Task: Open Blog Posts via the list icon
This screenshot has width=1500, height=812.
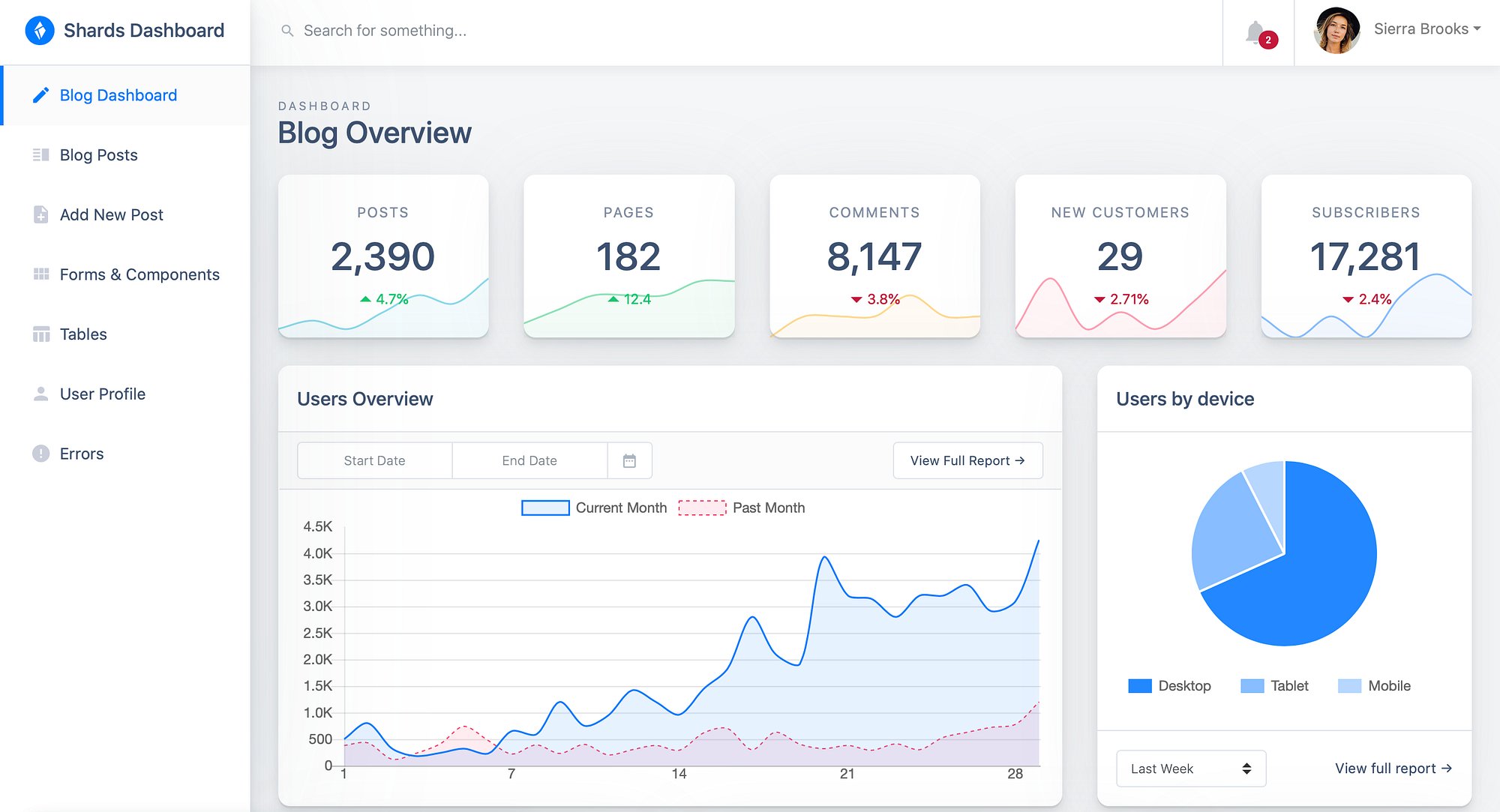Action: 41,155
